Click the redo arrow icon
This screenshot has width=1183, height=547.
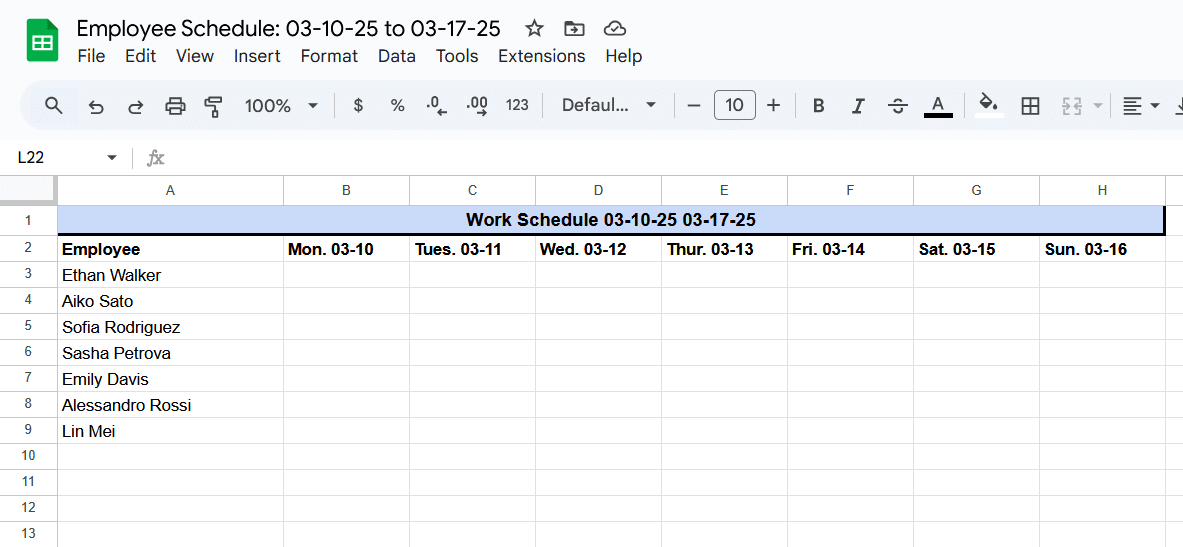point(136,106)
